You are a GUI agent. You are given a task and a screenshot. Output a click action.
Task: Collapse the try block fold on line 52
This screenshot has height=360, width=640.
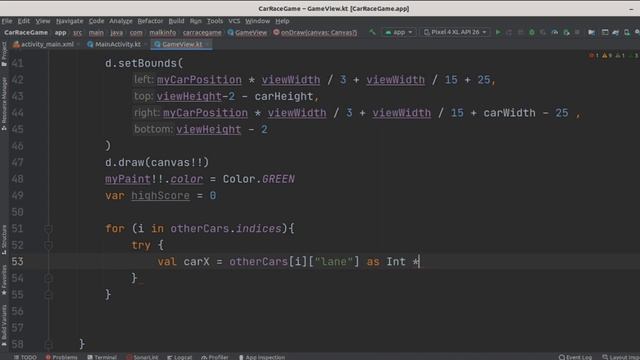tap(48, 245)
